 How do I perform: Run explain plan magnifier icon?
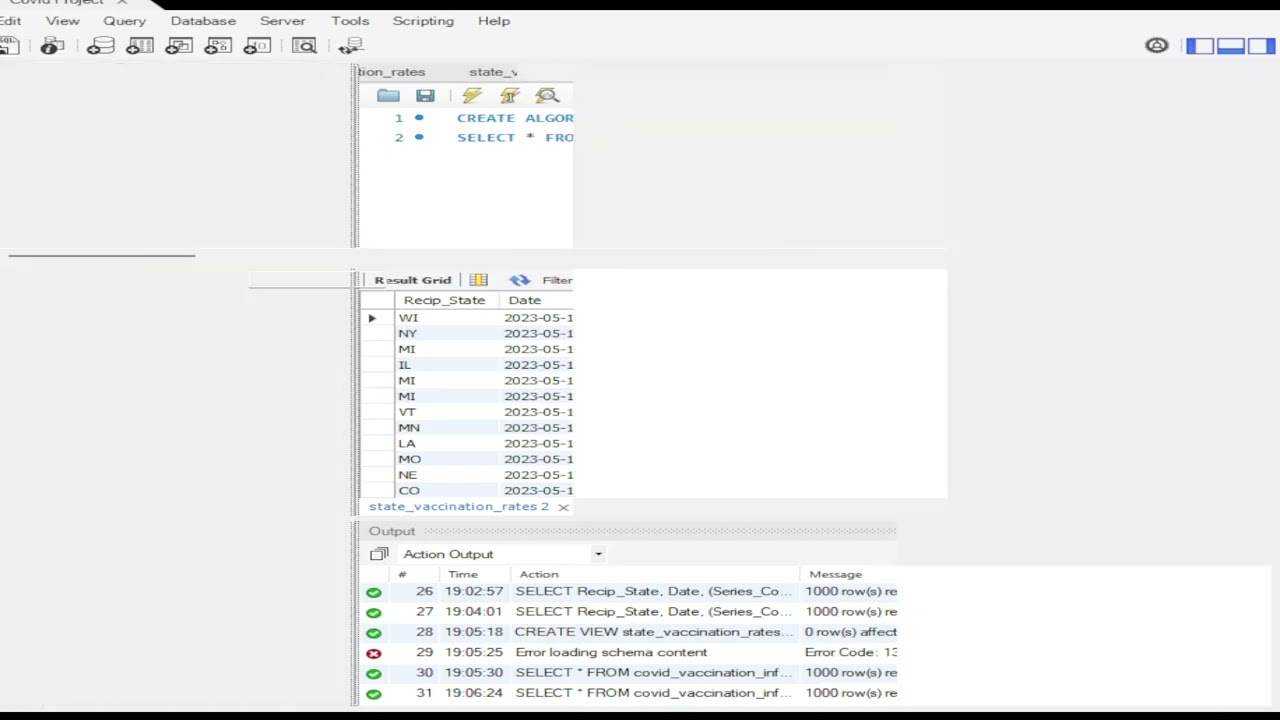click(547, 96)
